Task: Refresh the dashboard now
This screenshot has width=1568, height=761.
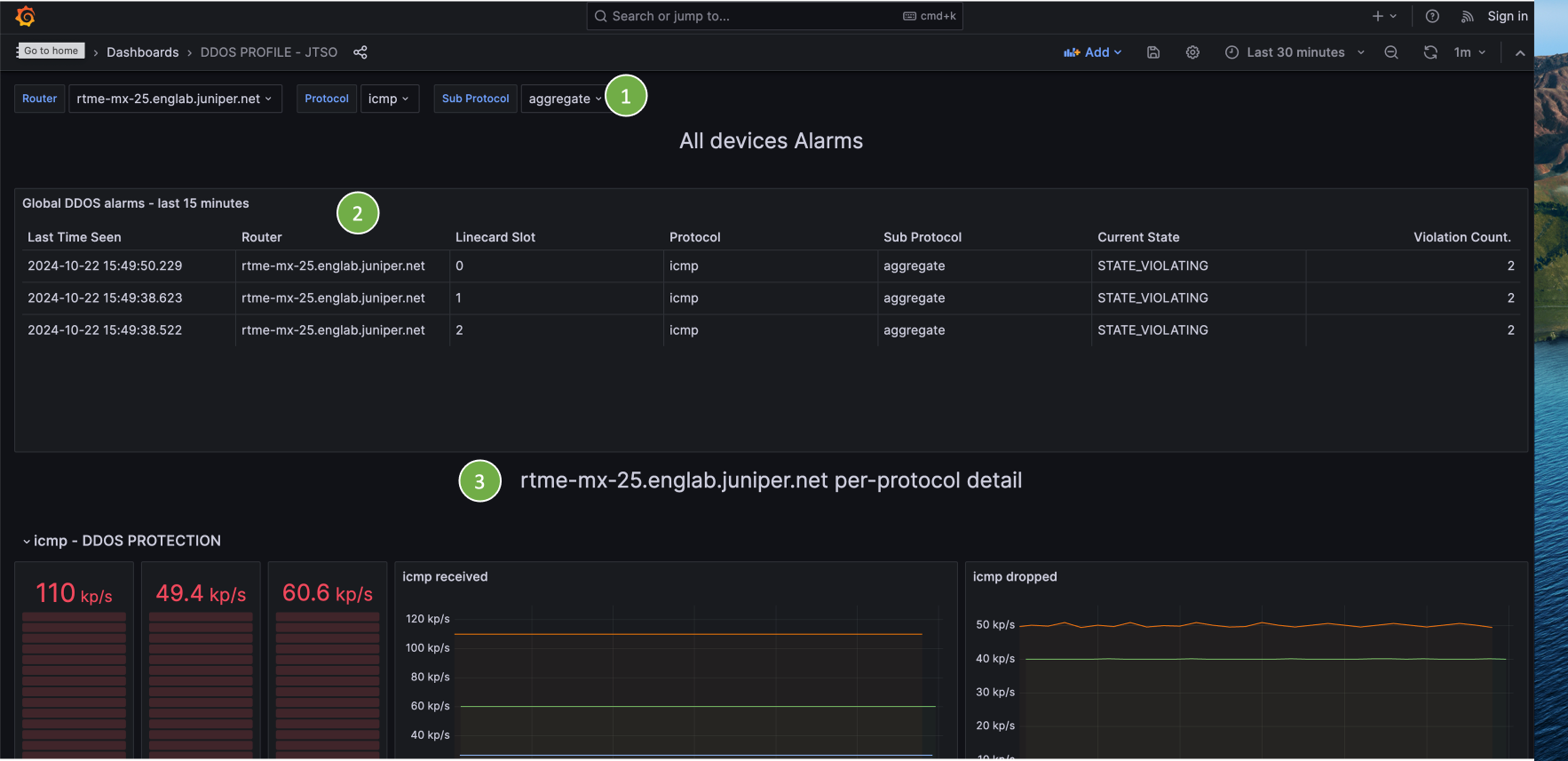Action: tap(1429, 52)
